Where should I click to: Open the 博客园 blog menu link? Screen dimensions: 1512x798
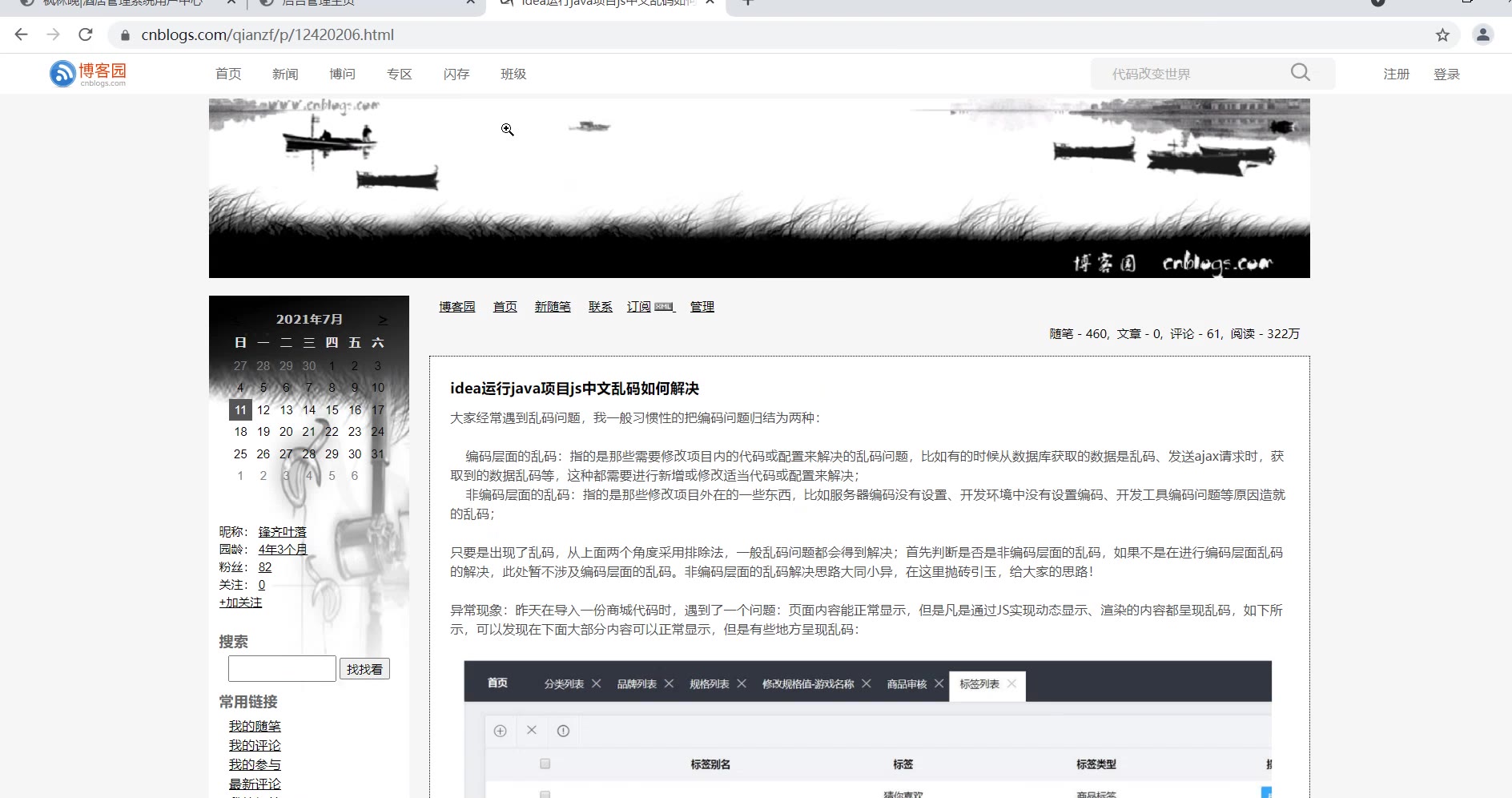click(x=457, y=306)
